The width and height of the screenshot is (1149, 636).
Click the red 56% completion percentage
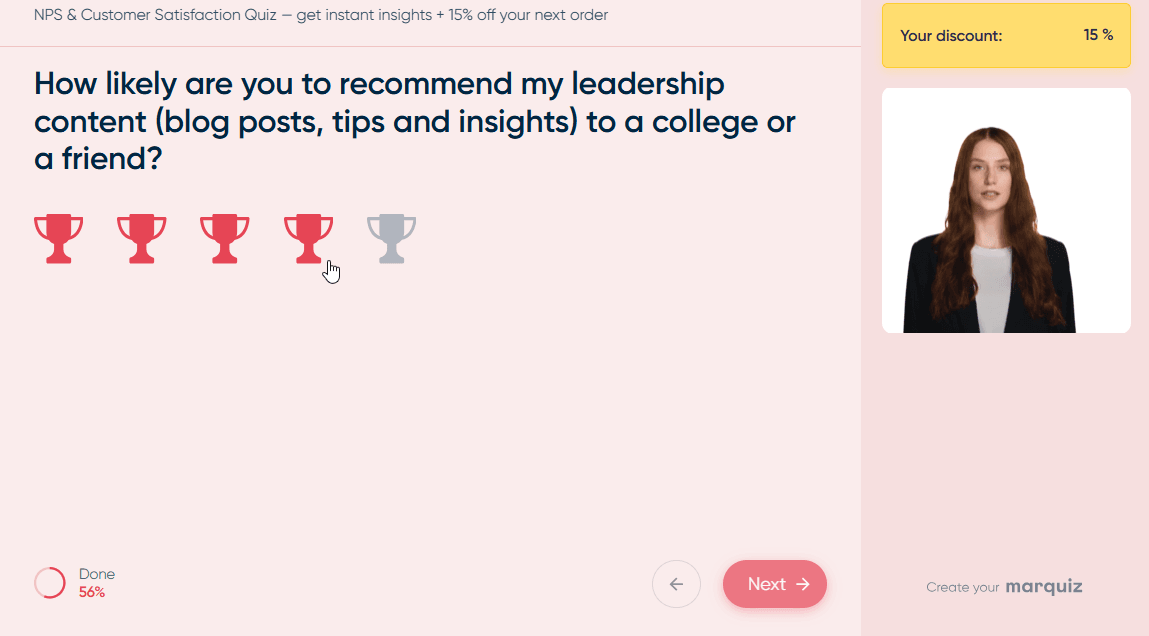(x=92, y=592)
